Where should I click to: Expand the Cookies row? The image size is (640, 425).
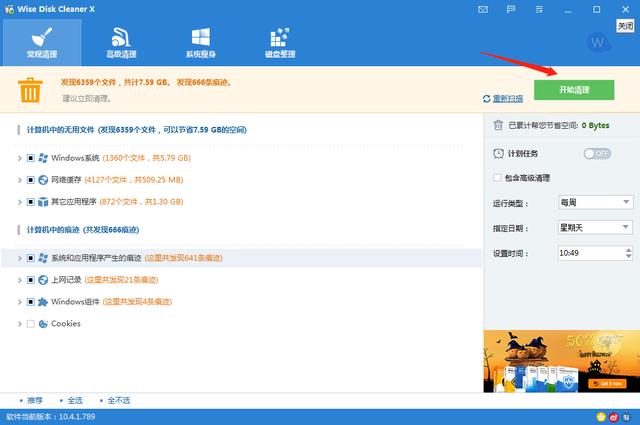(19, 324)
